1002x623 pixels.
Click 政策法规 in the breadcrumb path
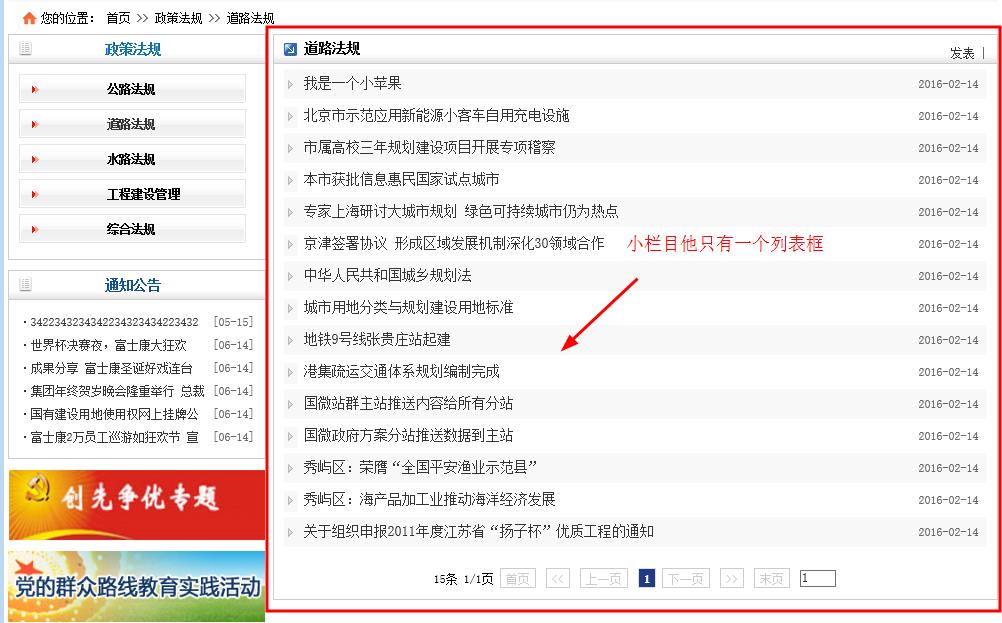(x=178, y=18)
